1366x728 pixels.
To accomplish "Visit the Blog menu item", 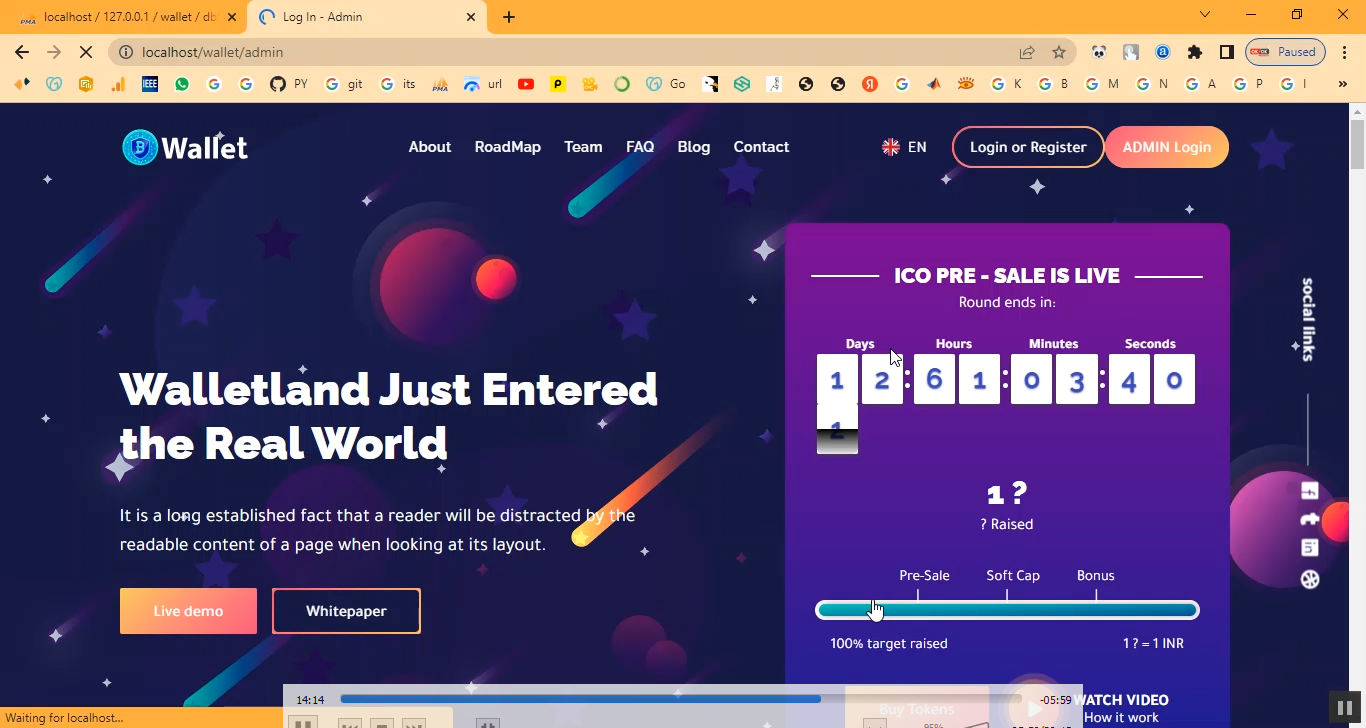I will (694, 147).
